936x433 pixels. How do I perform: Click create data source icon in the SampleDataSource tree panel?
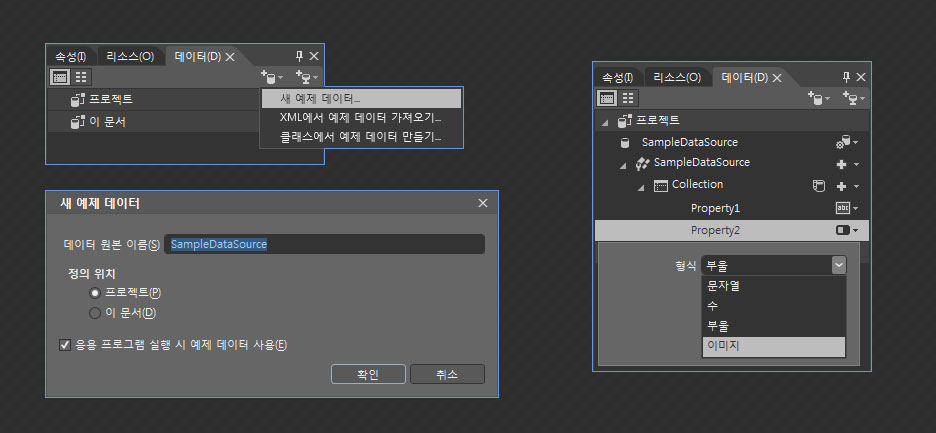tap(851, 97)
